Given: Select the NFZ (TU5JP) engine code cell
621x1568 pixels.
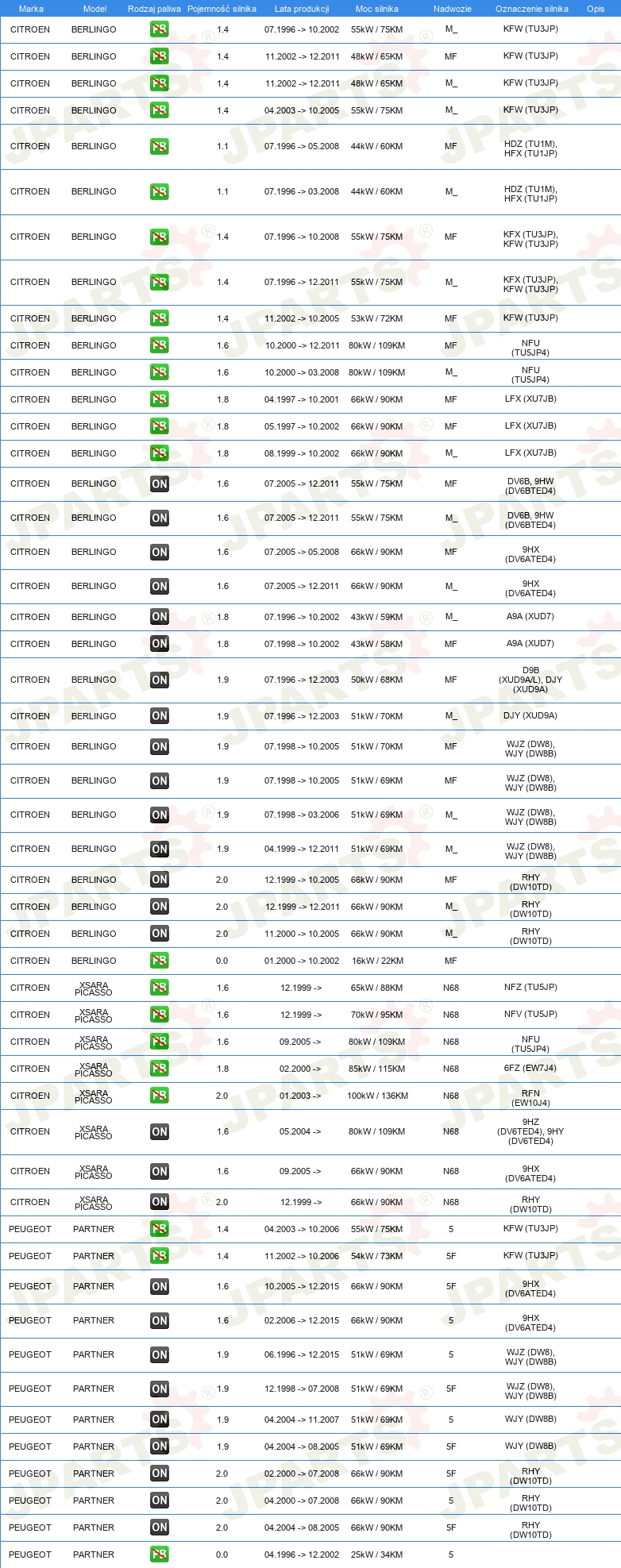Looking at the screenshot, I should click(x=530, y=988).
